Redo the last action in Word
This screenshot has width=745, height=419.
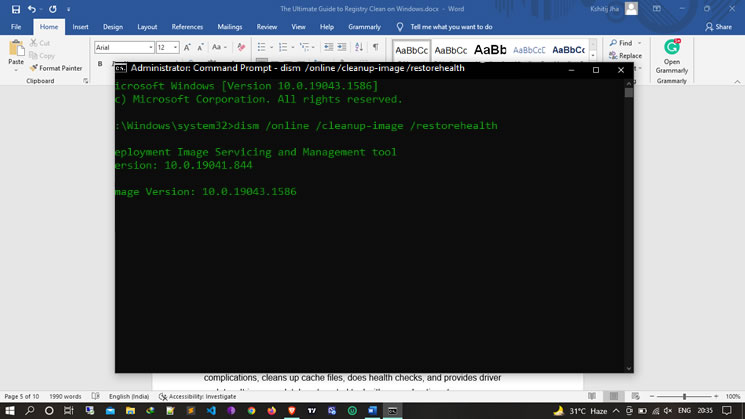click(53, 9)
